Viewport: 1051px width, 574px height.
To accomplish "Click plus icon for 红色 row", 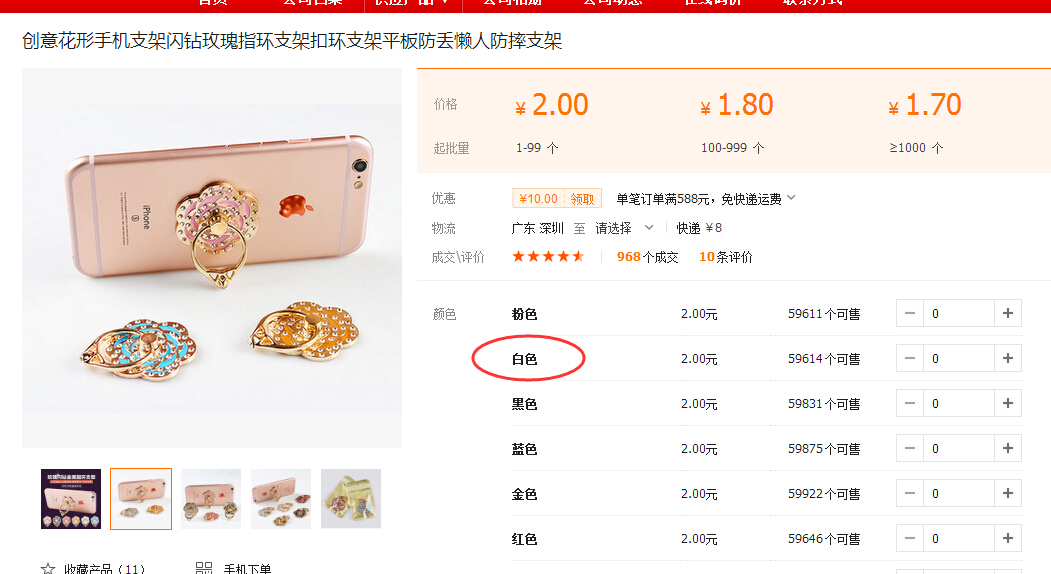I will 1007,538.
